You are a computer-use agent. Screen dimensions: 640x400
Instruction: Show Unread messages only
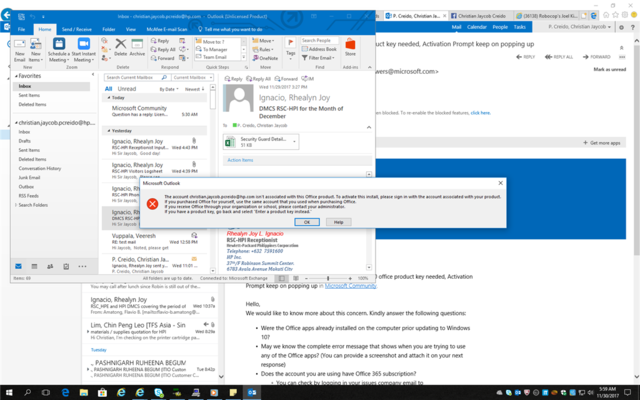point(127,89)
